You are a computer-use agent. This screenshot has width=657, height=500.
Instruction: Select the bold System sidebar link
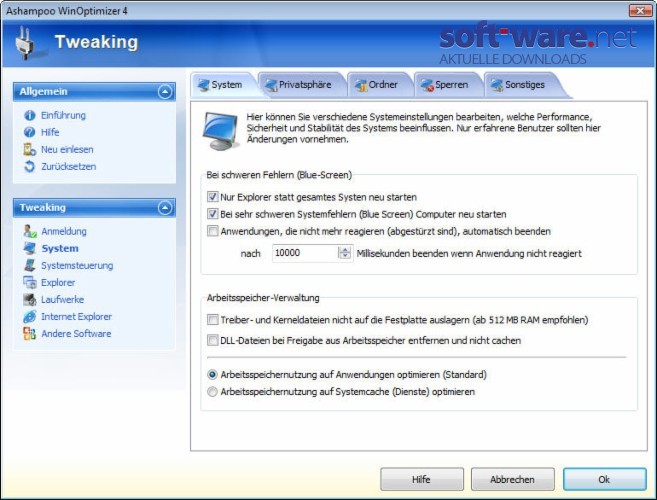(x=60, y=248)
